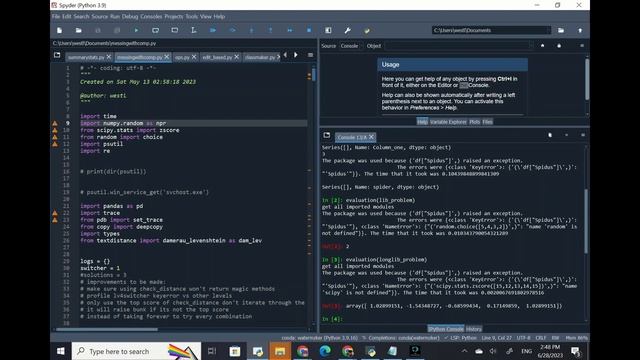Open the Consoles menu
The height and width of the screenshot is (360, 640).
[x=151, y=17]
